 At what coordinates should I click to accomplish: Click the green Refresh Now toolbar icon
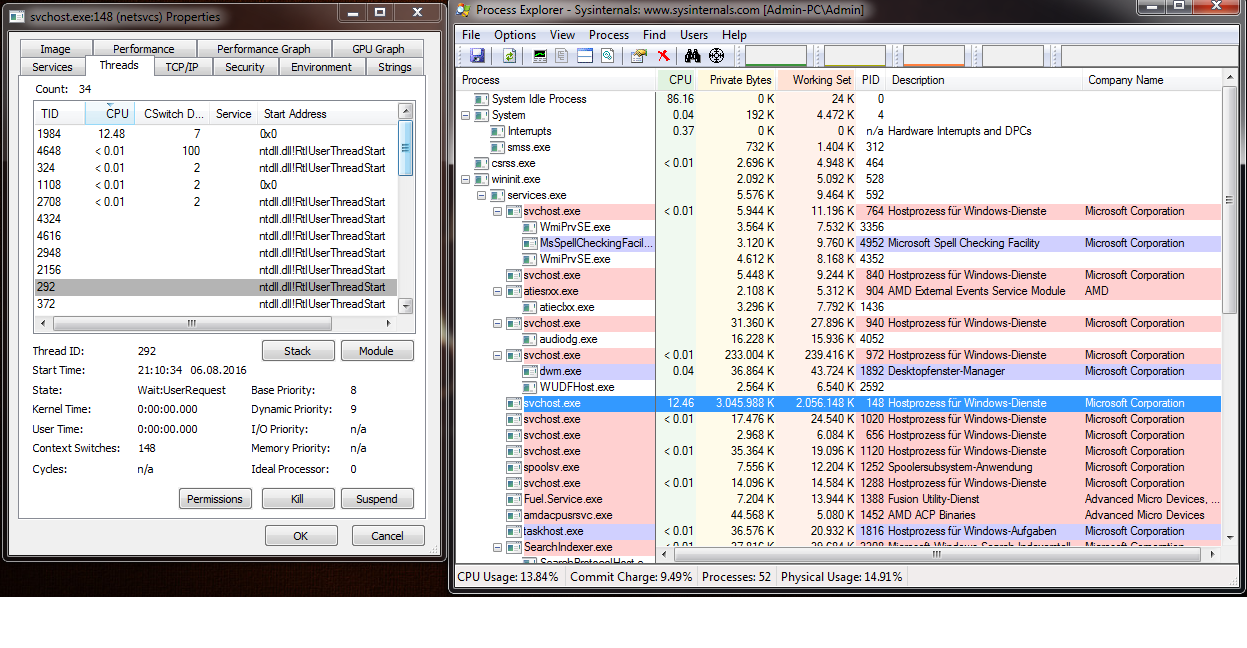(510, 56)
